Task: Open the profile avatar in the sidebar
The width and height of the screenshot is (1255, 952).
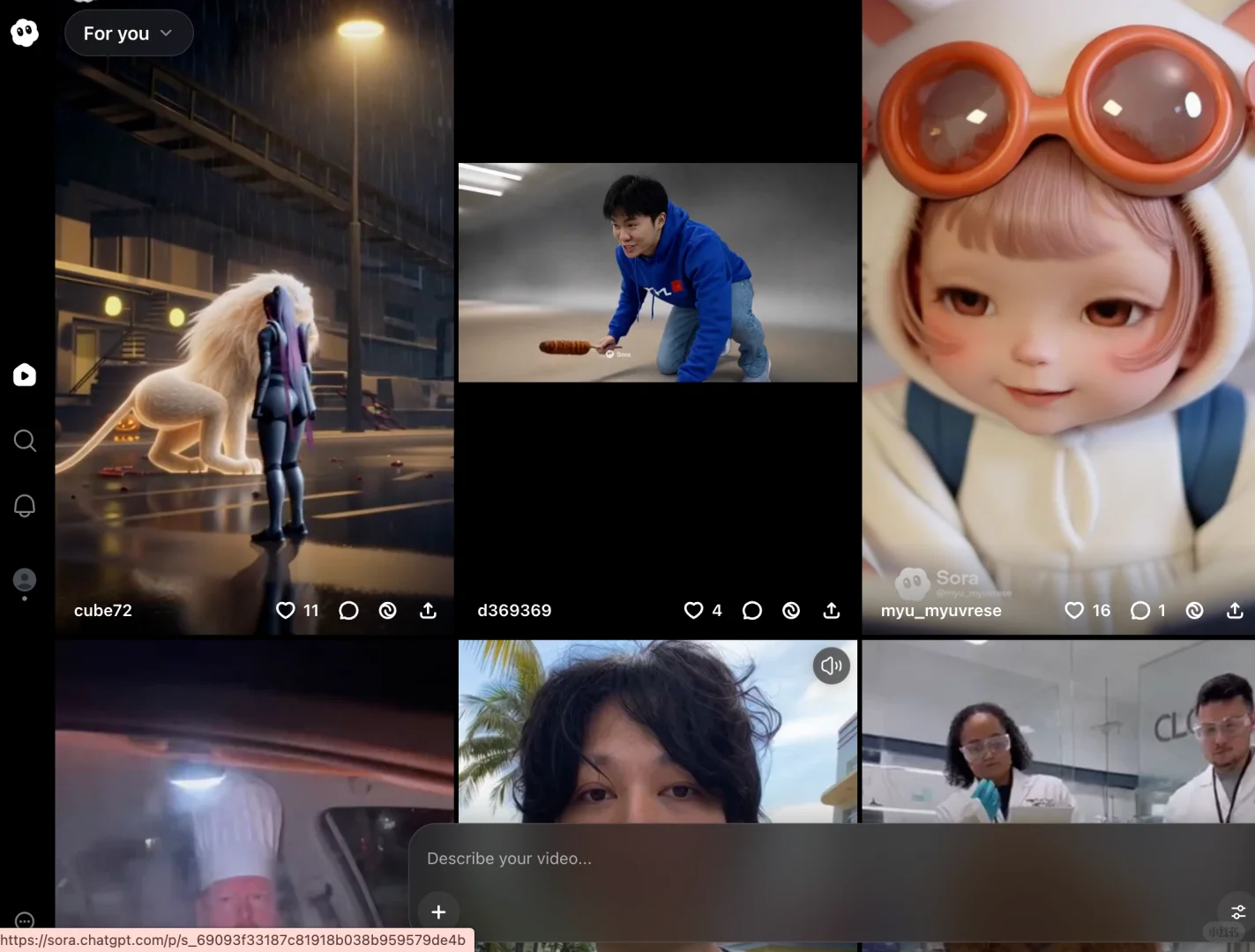Action: click(25, 579)
